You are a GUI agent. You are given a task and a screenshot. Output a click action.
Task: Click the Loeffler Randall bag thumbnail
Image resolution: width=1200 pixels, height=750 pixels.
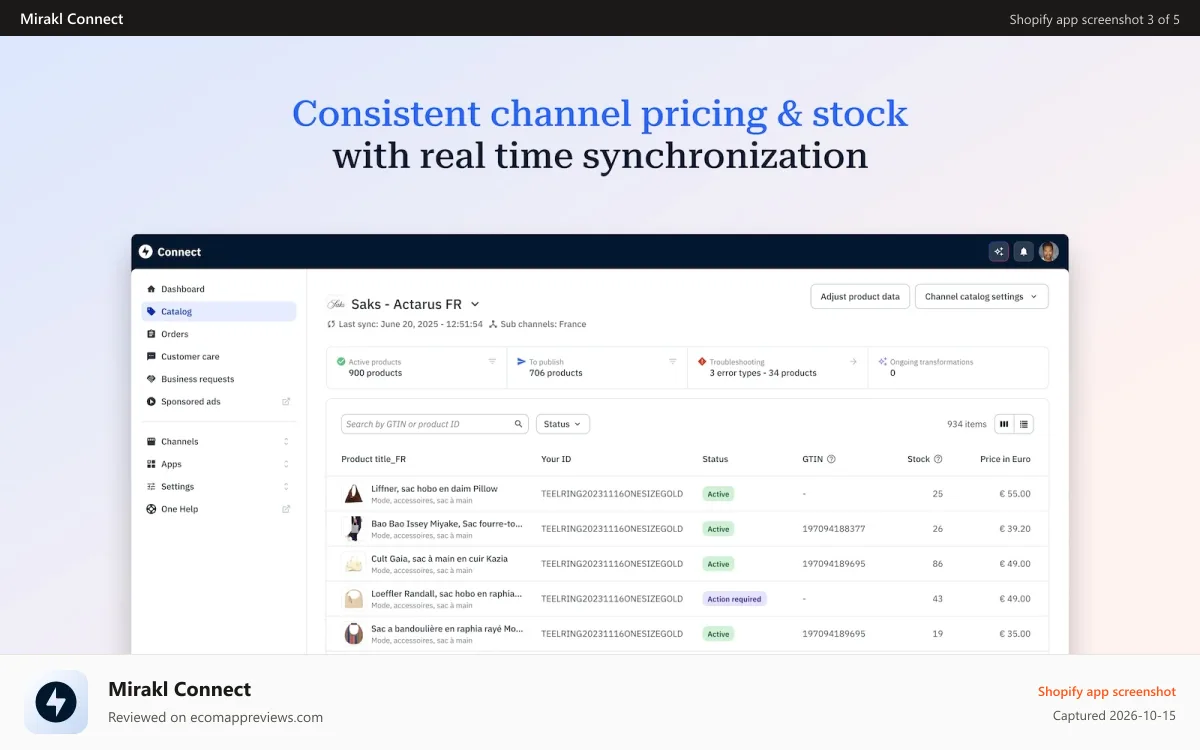click(354, 599)
